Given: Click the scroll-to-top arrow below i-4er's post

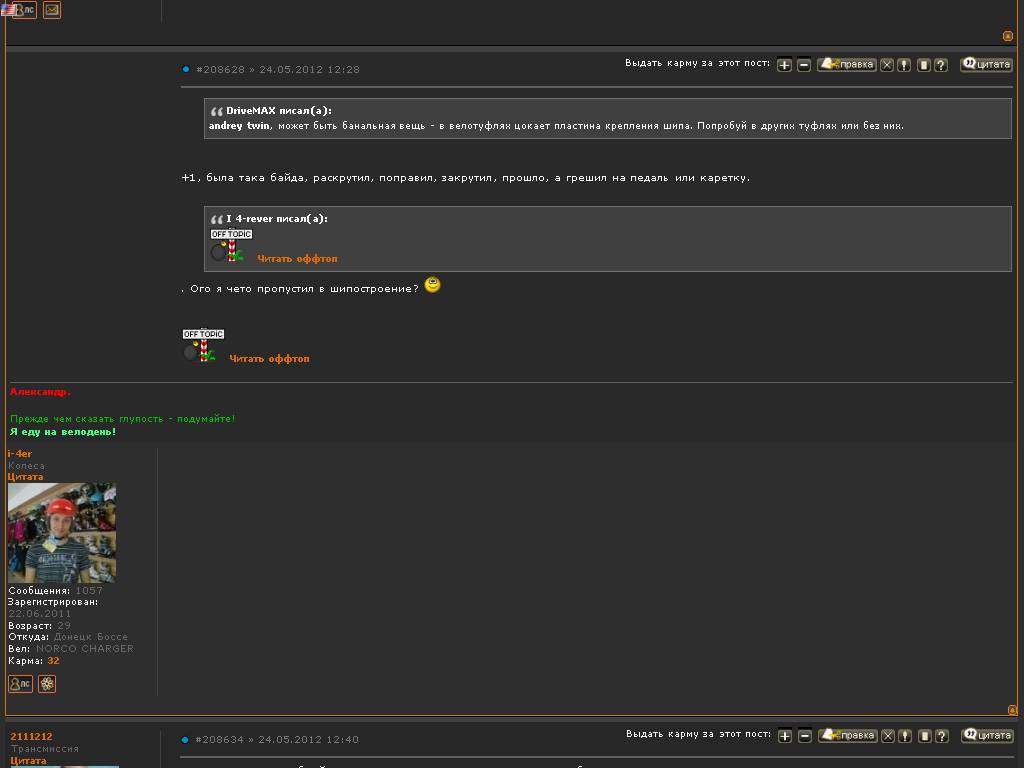Looking at the screenshot, I should coord(1011,710).
